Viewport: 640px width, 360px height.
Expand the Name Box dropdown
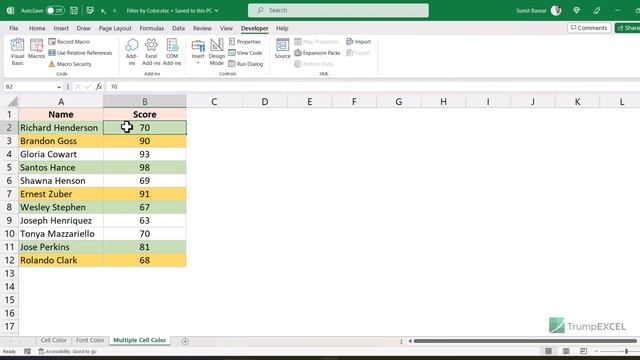click(x=59, y=87)
